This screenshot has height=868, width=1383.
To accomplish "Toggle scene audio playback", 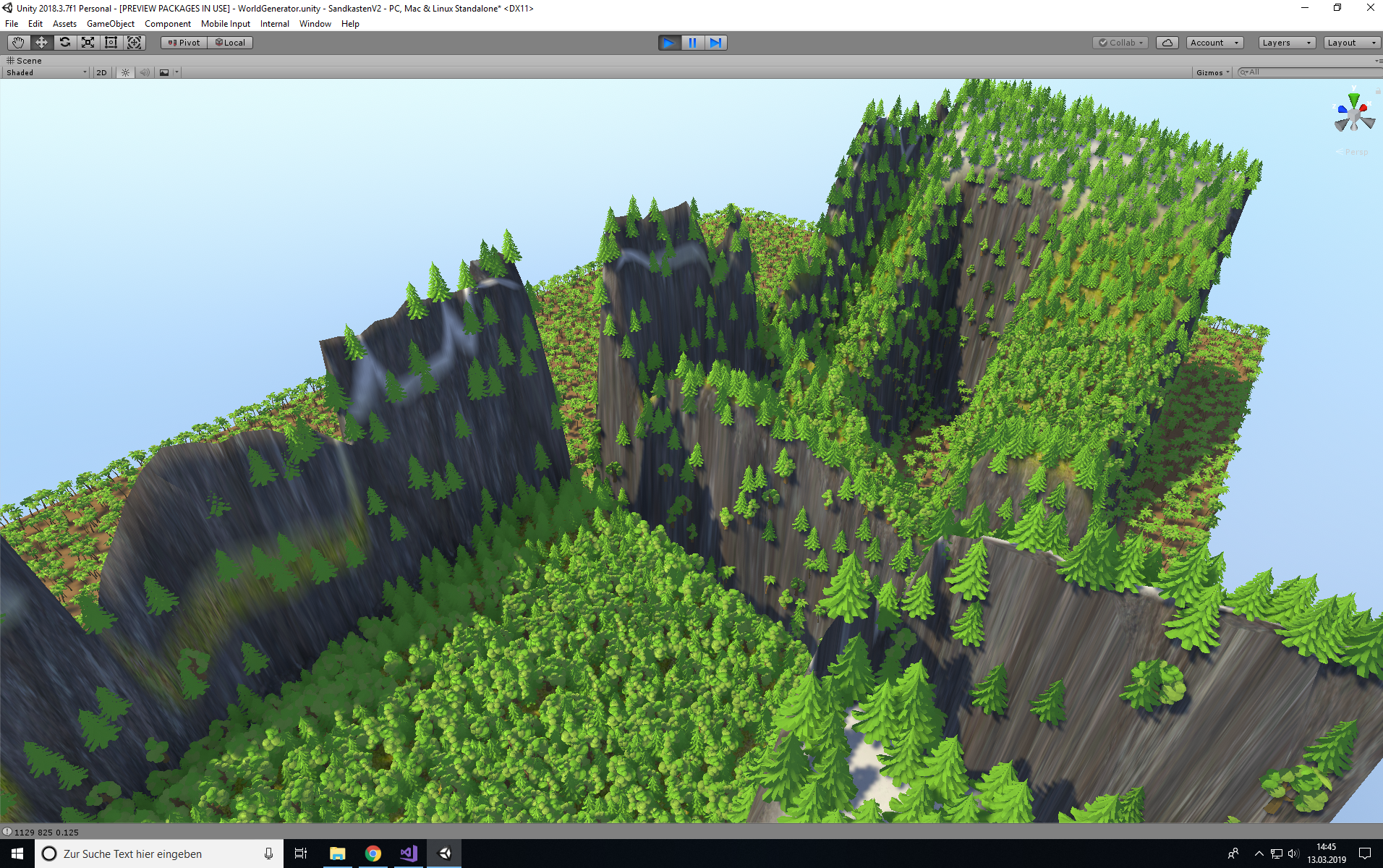I will tap(145, 72).
